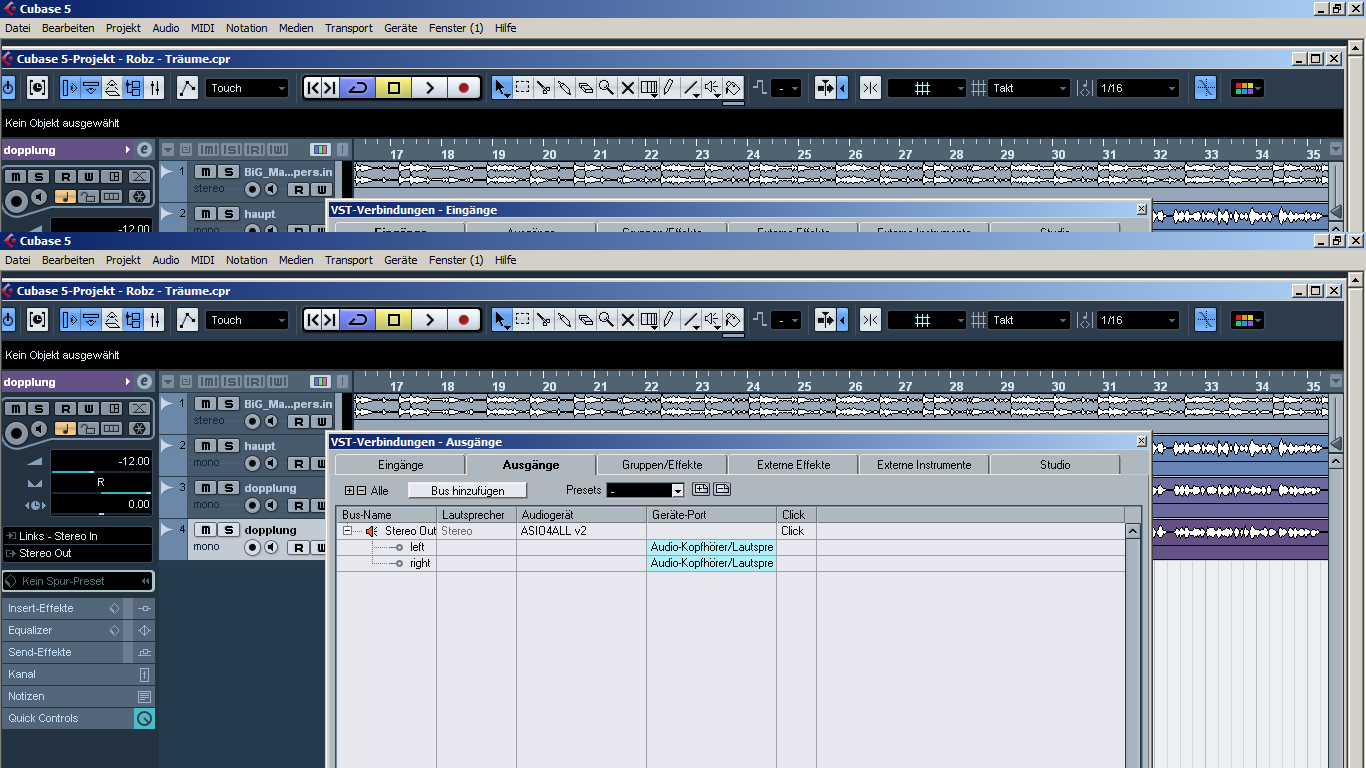The image size is (1366, 768).
Task: Click the red Record button in lower window
Action: 463,320
